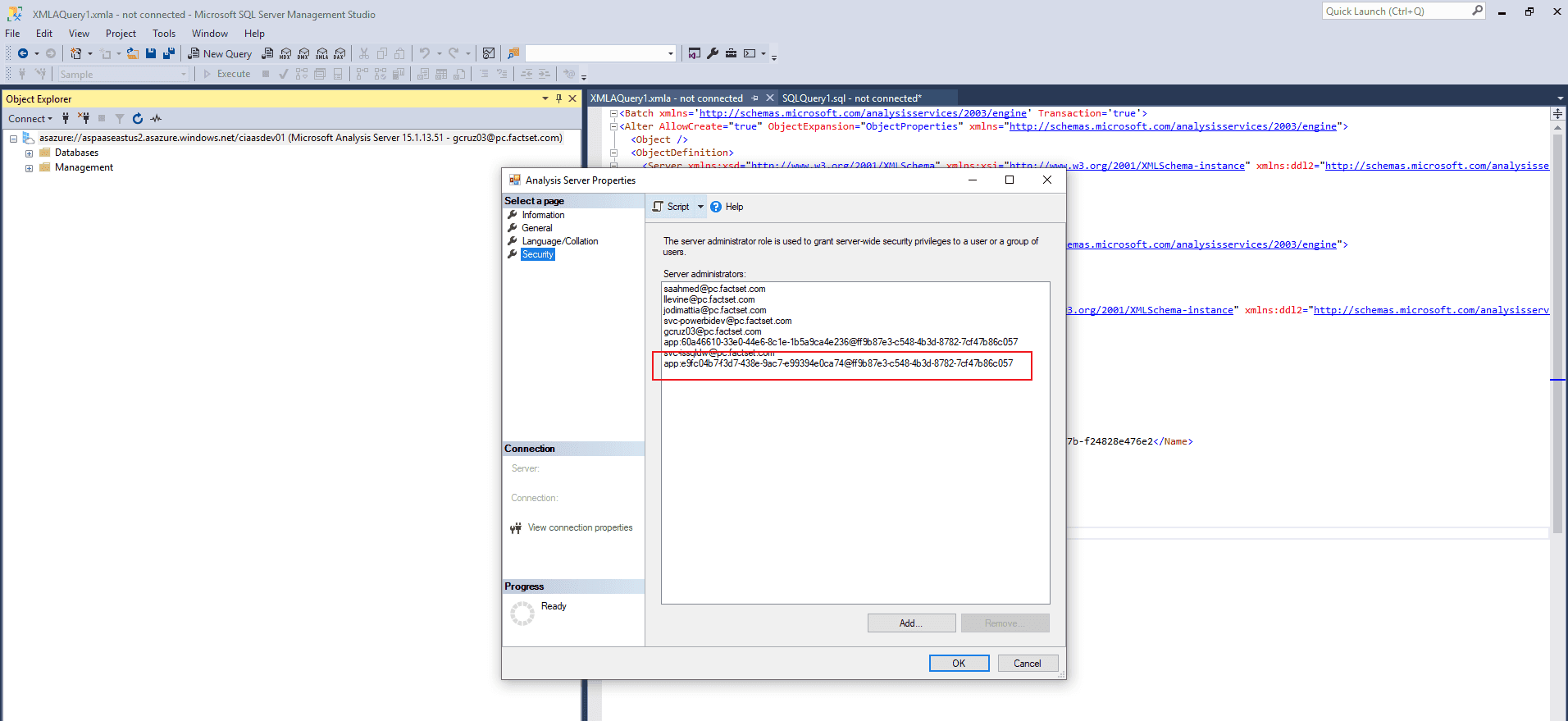Open a new MDX query
Image resolution: width=1568 pixels, height=721 pixels.
pos(285,53)
